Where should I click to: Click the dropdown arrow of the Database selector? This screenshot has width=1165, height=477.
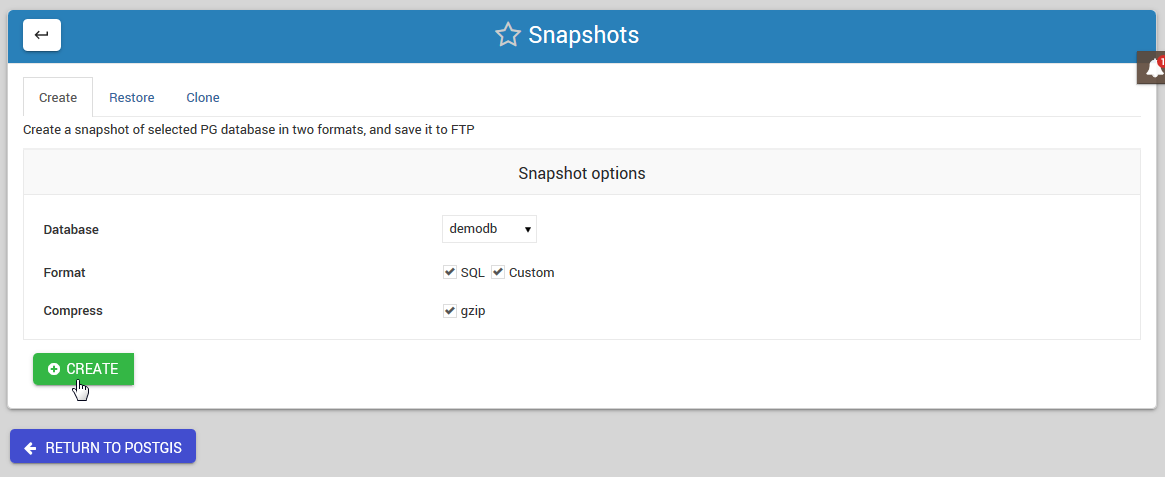click(x=527, y=229)
